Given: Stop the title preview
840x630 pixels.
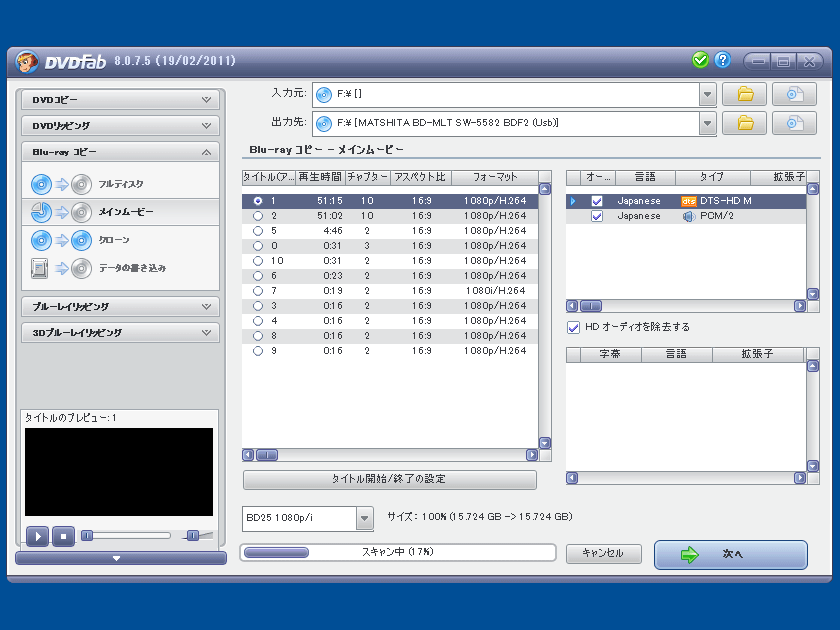Looking at the screenshot, I should tap(63, 536).
